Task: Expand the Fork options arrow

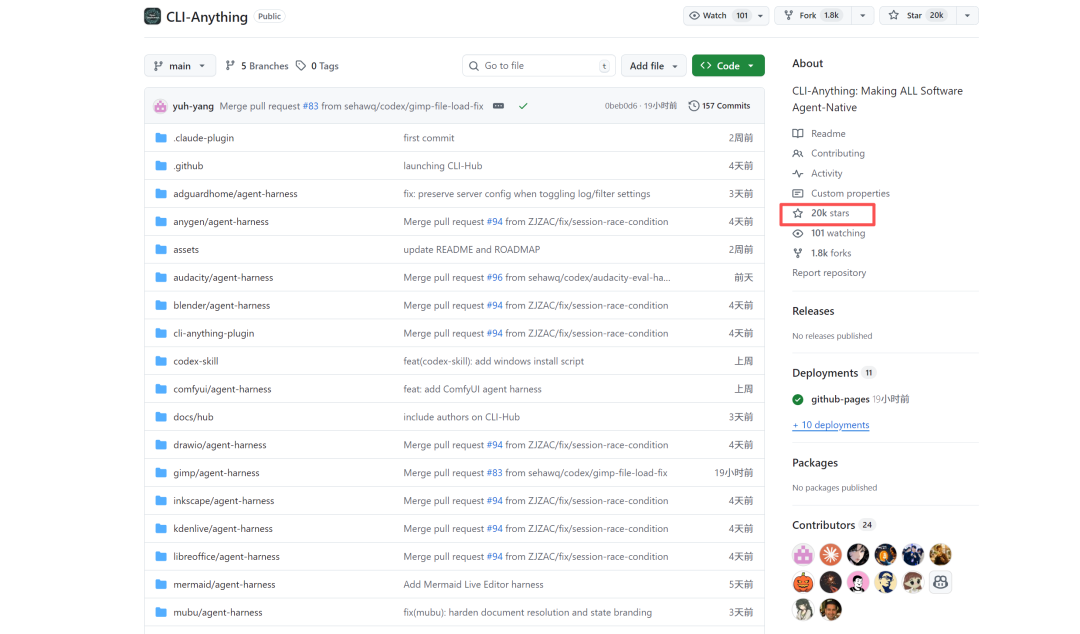Action: 862,16
